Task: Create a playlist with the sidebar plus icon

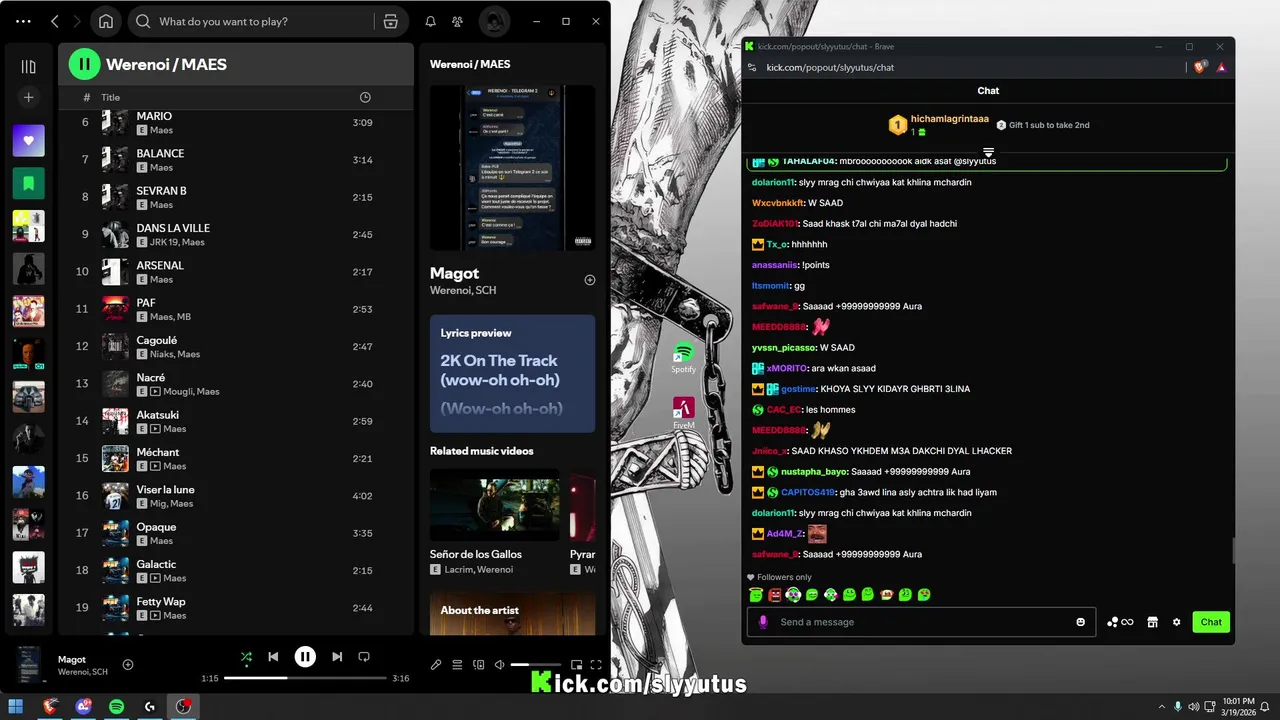Action: tap(28, 97)
